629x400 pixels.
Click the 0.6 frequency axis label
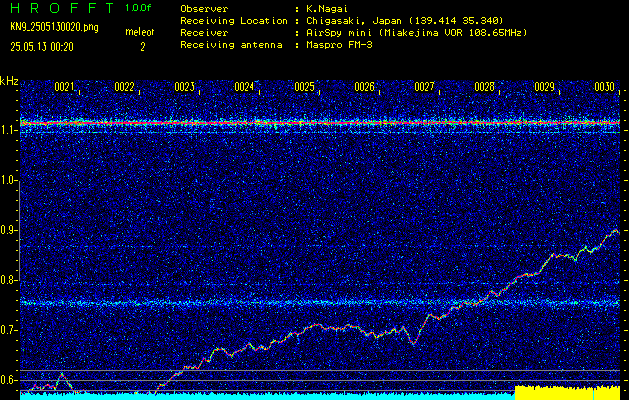pos(8,380)
